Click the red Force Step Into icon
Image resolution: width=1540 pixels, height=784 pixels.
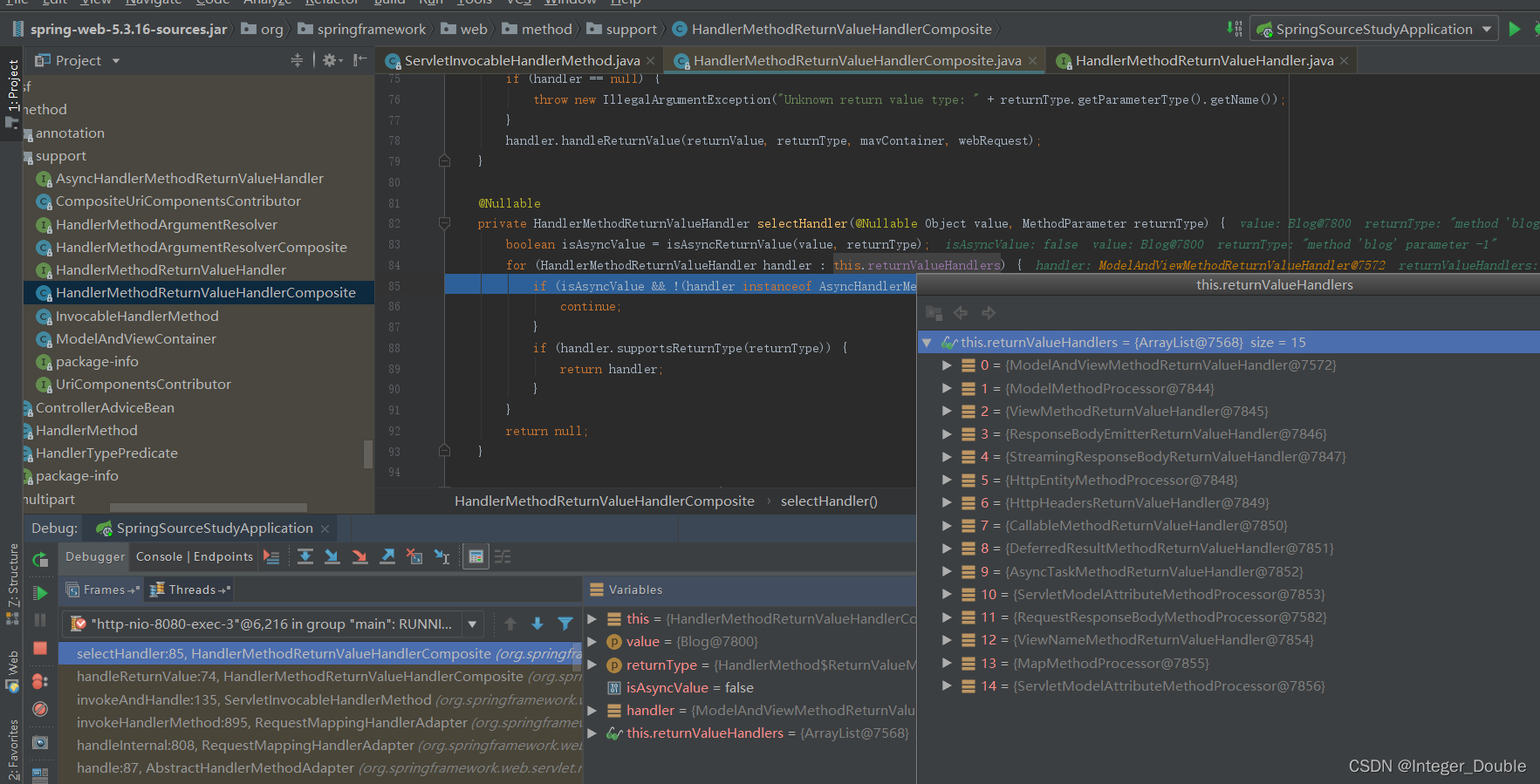359,556
